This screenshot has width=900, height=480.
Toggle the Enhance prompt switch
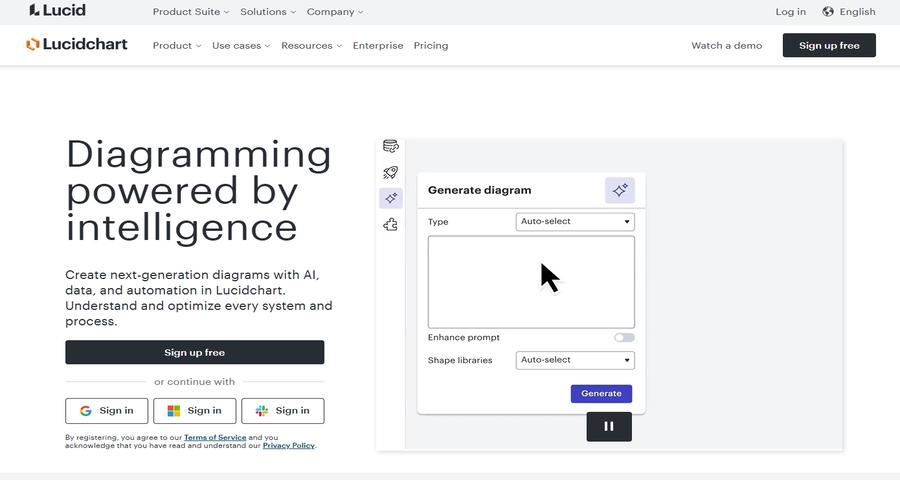pyautogui.click(x=624, y=338)
